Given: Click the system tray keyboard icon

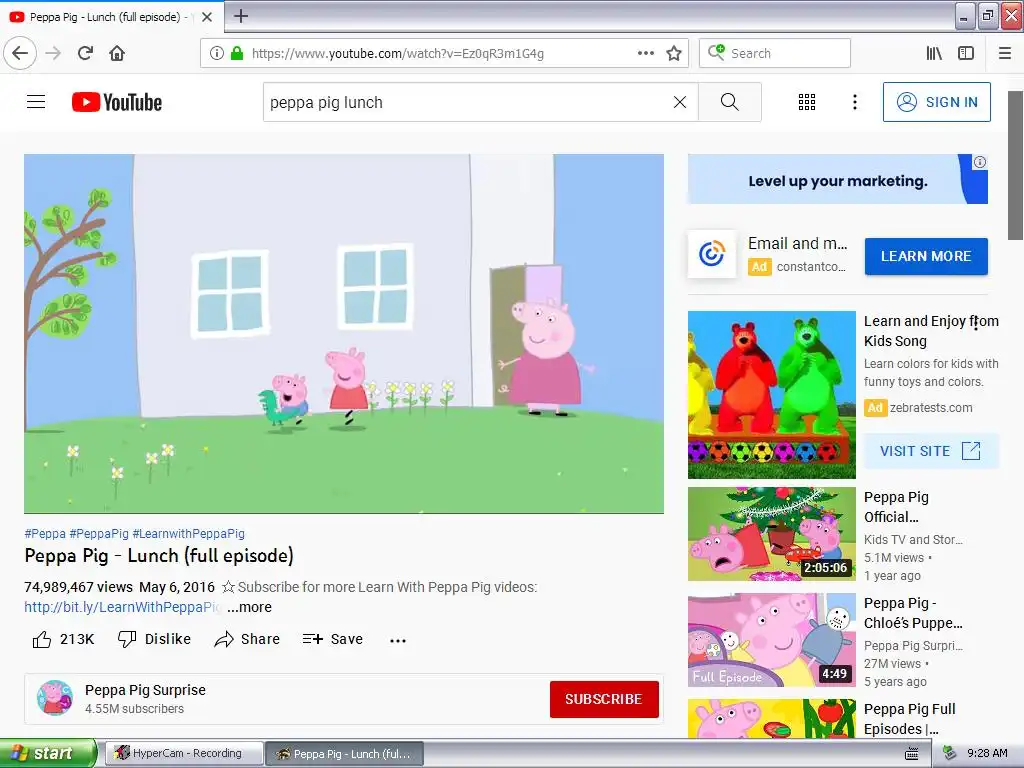Looking at the screenshot, I should point(912,754).
